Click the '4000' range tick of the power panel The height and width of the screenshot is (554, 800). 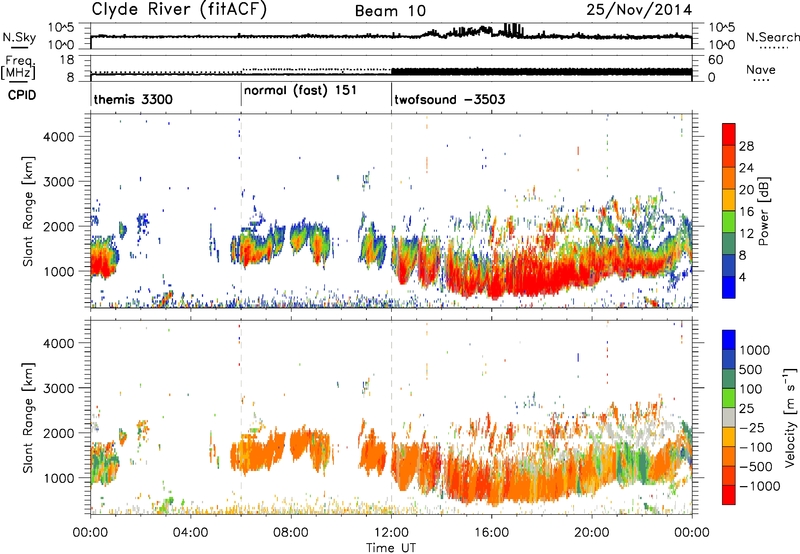tap(58, 137)
